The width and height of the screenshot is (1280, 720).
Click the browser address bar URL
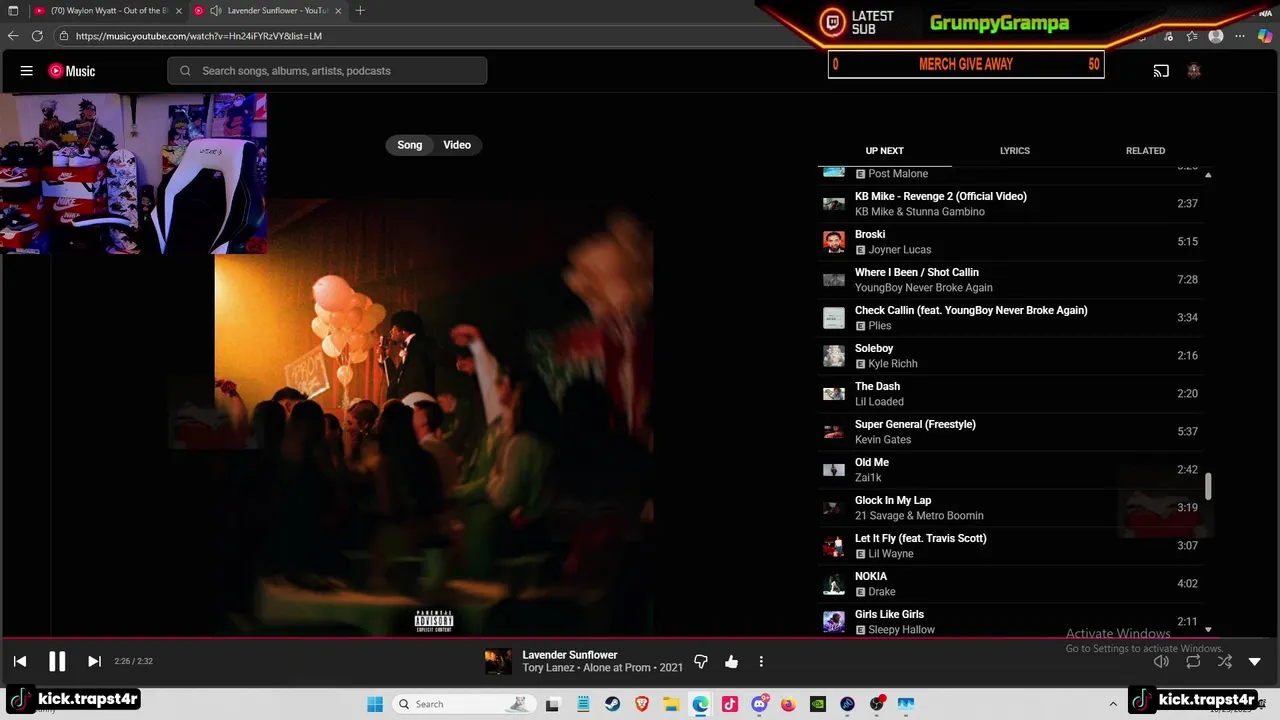pyautogui.click(x=199, y=36)
